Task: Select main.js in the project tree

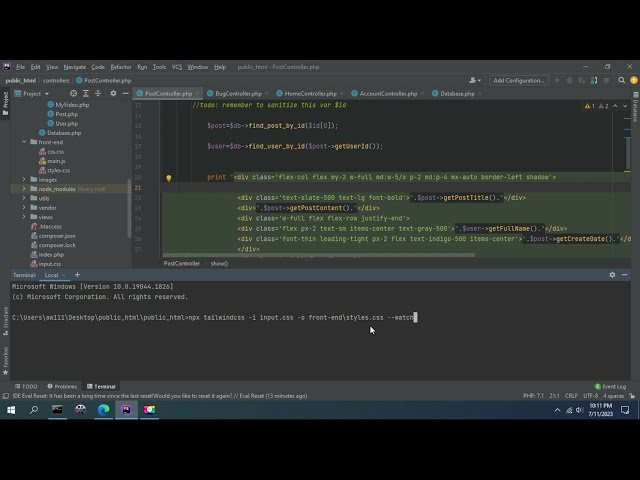Action: (52, 161)
